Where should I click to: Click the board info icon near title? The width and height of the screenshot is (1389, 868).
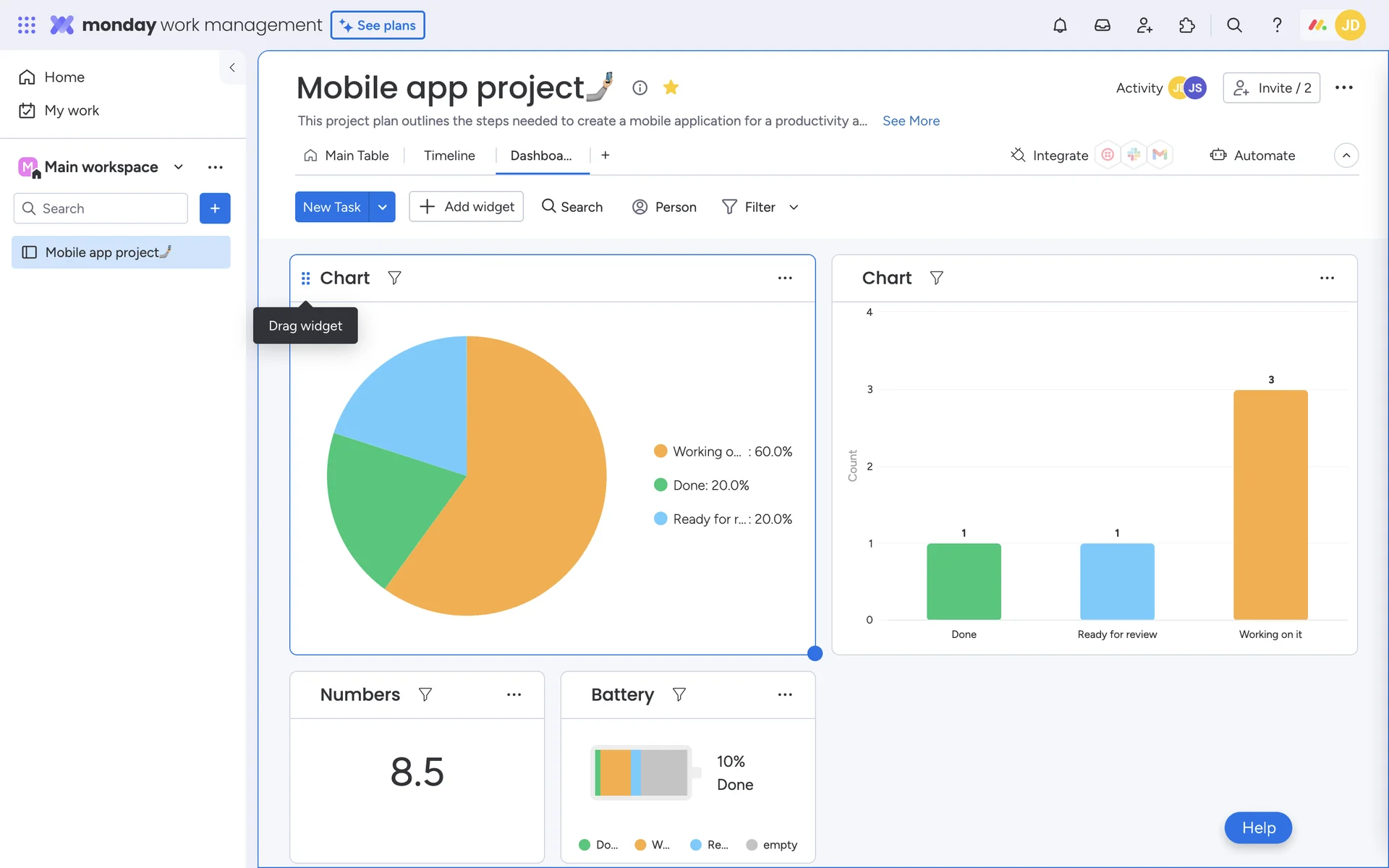pyautogui.click(x=640, y=88)
